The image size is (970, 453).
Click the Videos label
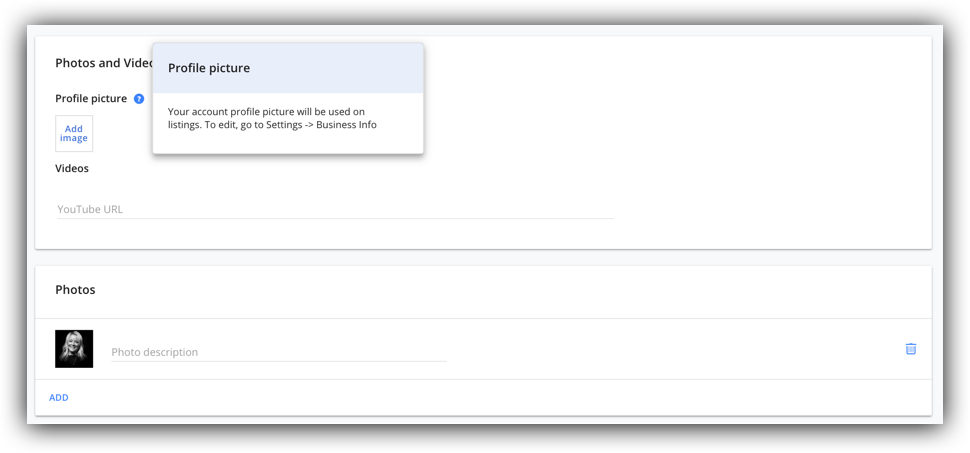72,168
